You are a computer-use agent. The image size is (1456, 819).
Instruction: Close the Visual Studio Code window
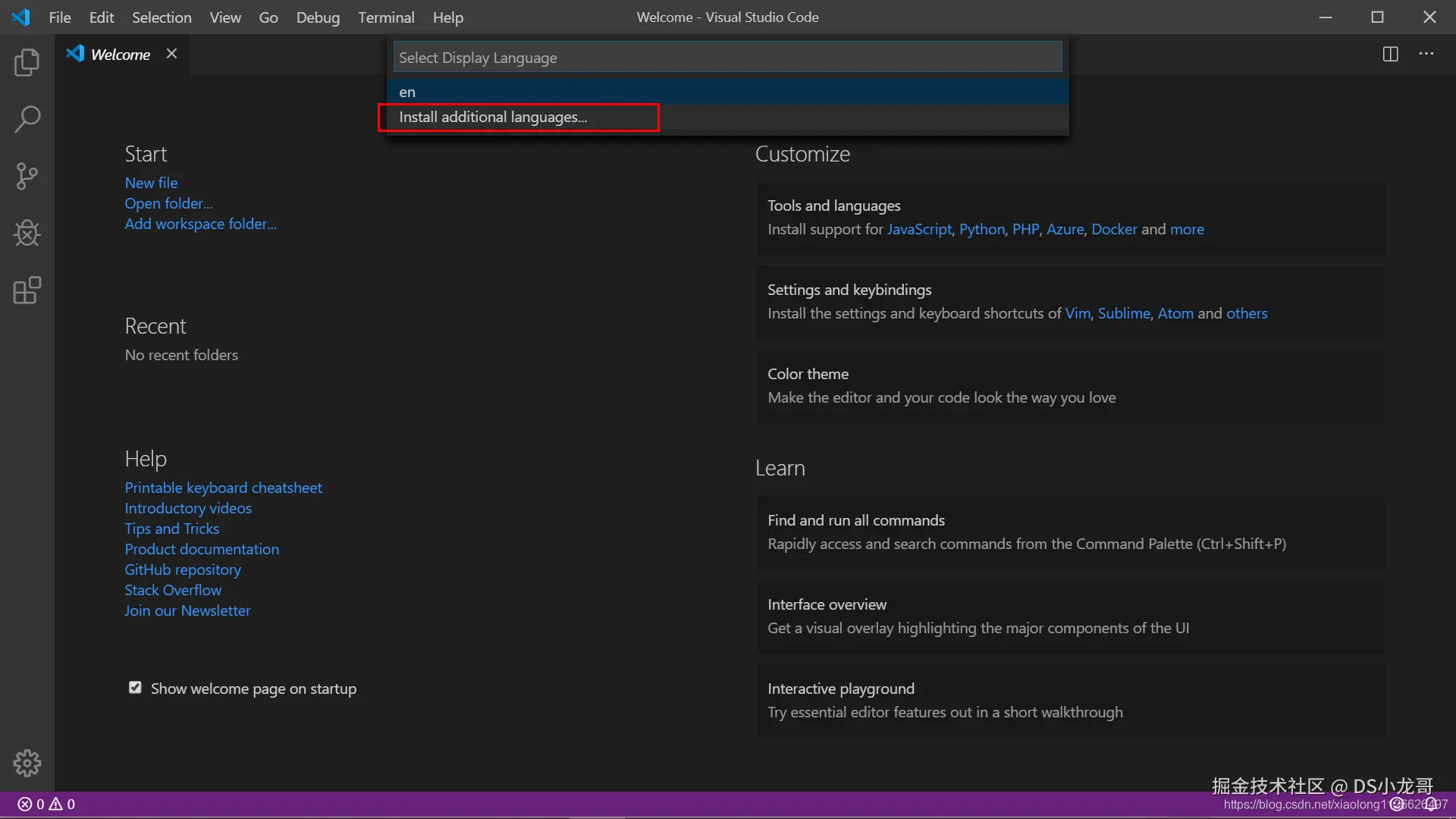1429,17
